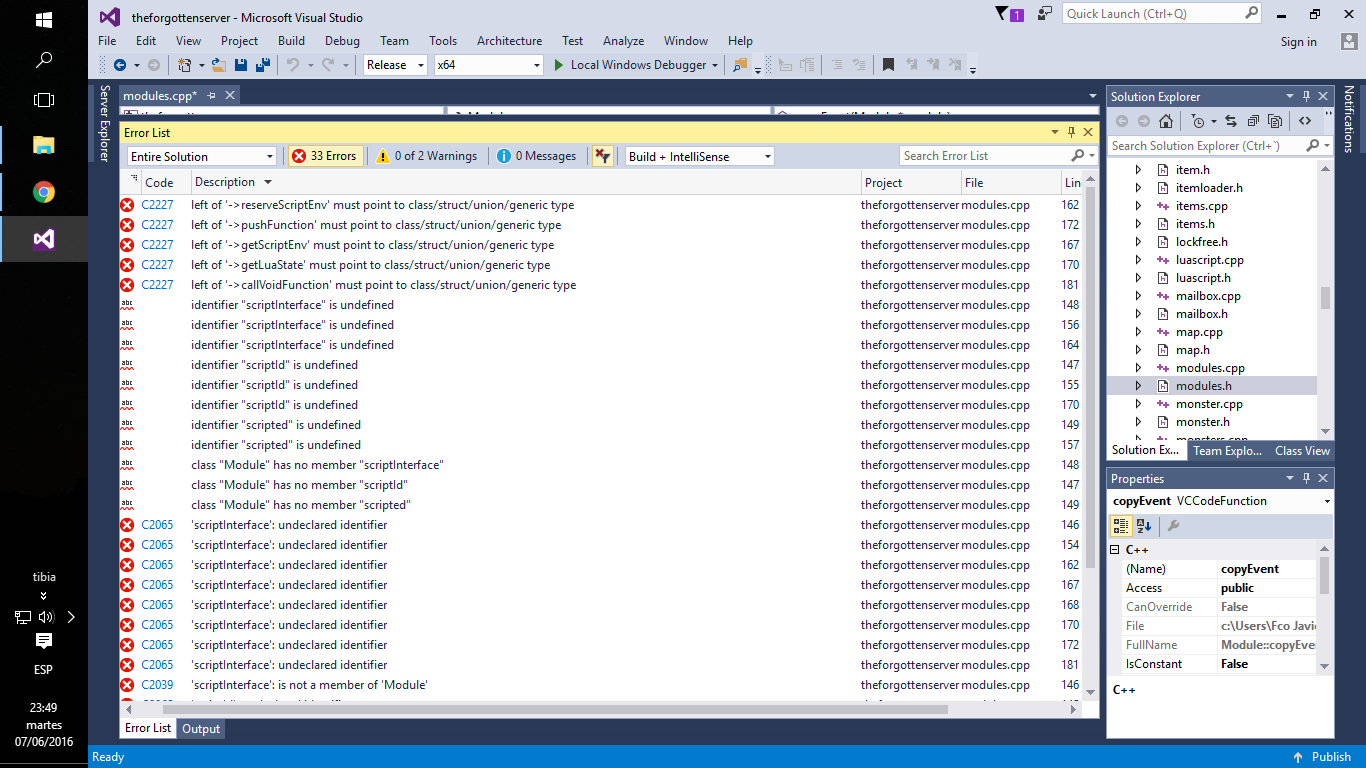Open the Architecture menu
The image size is (1366, 768).
pos(509,41)
